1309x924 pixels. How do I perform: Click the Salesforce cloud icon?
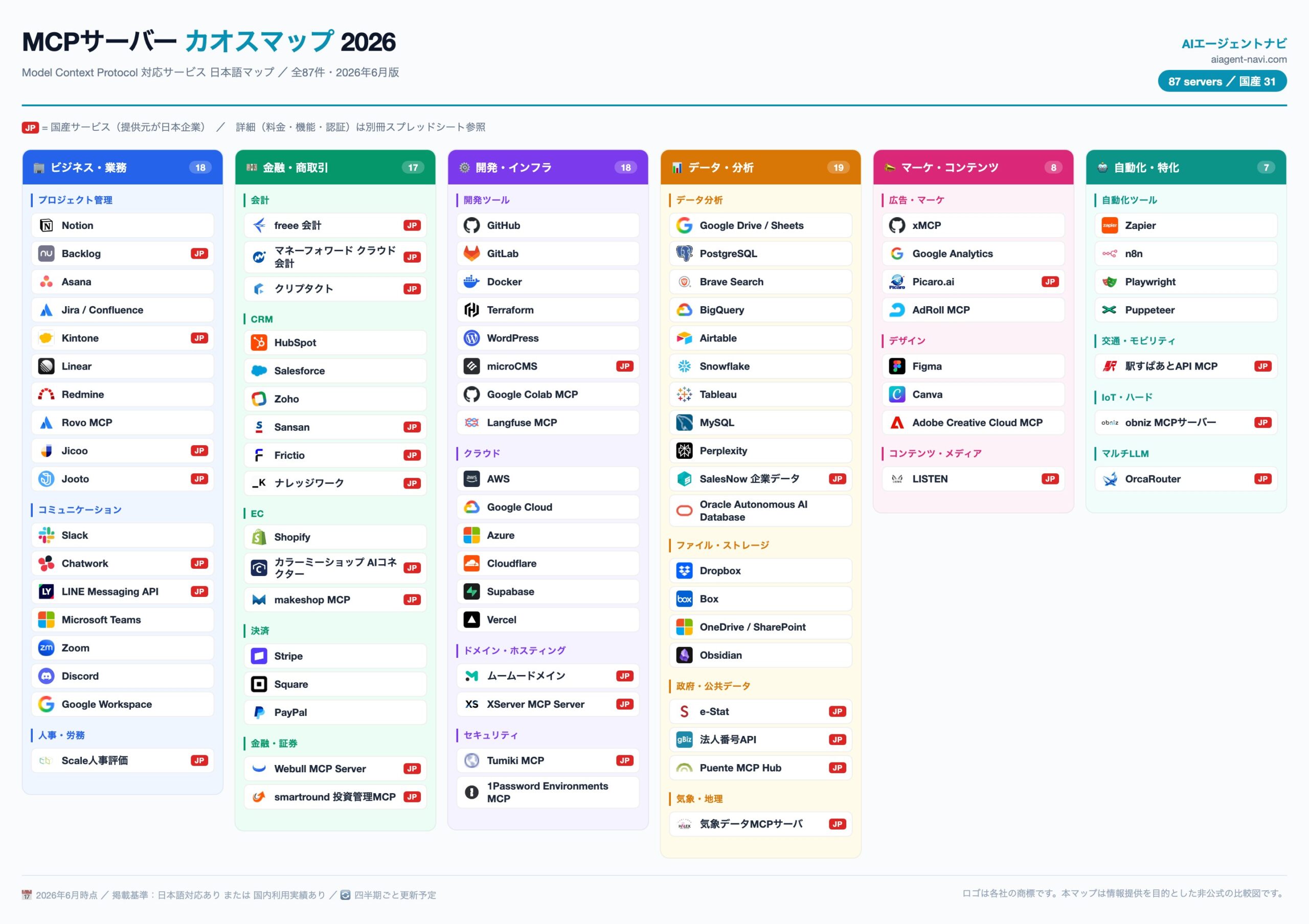(259, 371)
